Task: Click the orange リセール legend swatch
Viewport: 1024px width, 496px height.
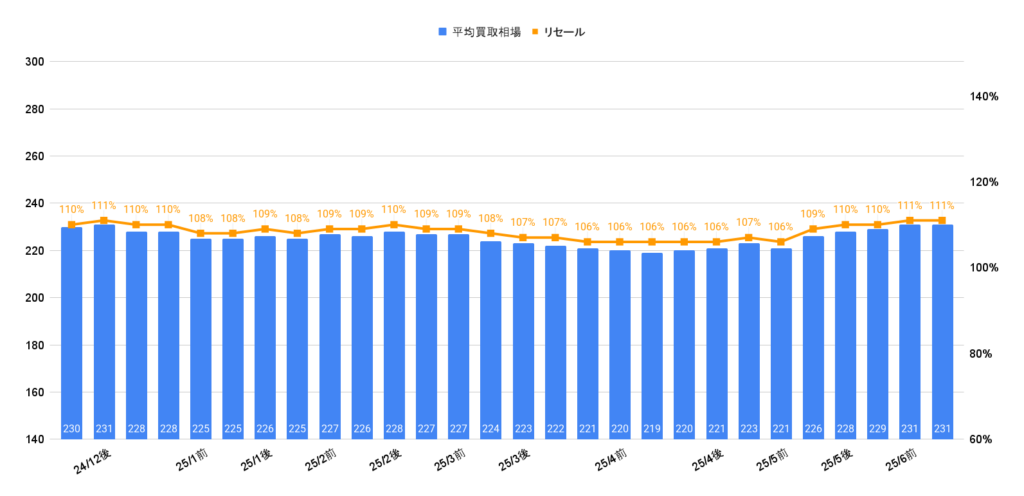Action: pos(534,31)
